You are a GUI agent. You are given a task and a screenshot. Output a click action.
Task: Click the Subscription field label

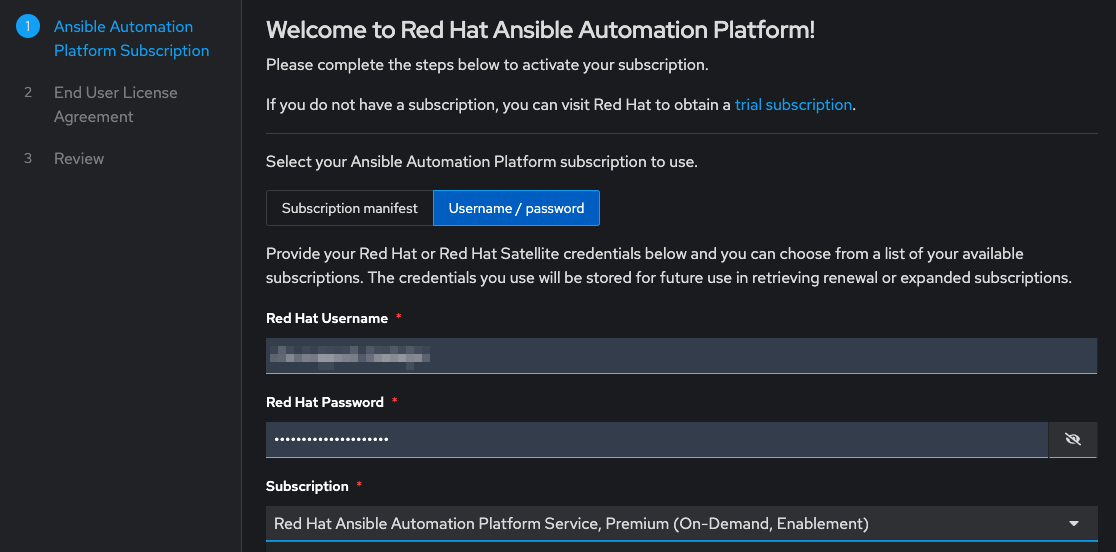point(307,487)
